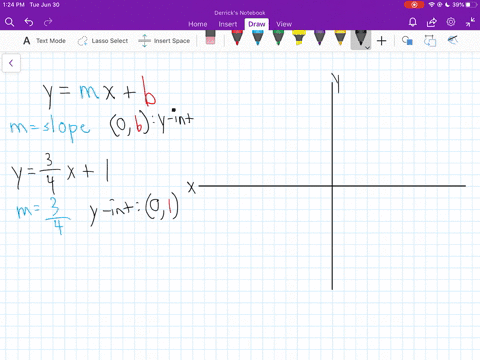Tap the battery status indicator
This screenshot has width=480, height=360.
(x=465, y=5)
